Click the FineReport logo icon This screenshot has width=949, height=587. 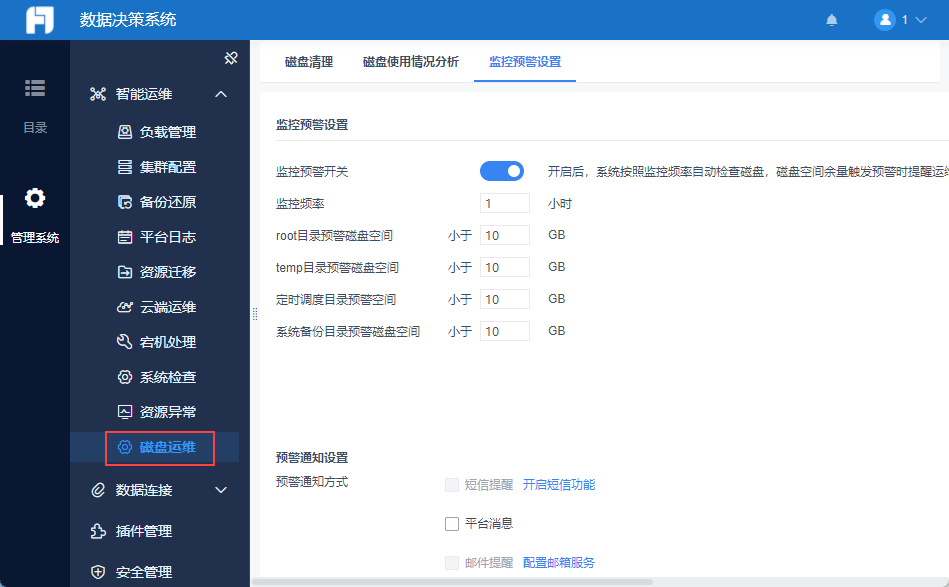tap(39, 20)
